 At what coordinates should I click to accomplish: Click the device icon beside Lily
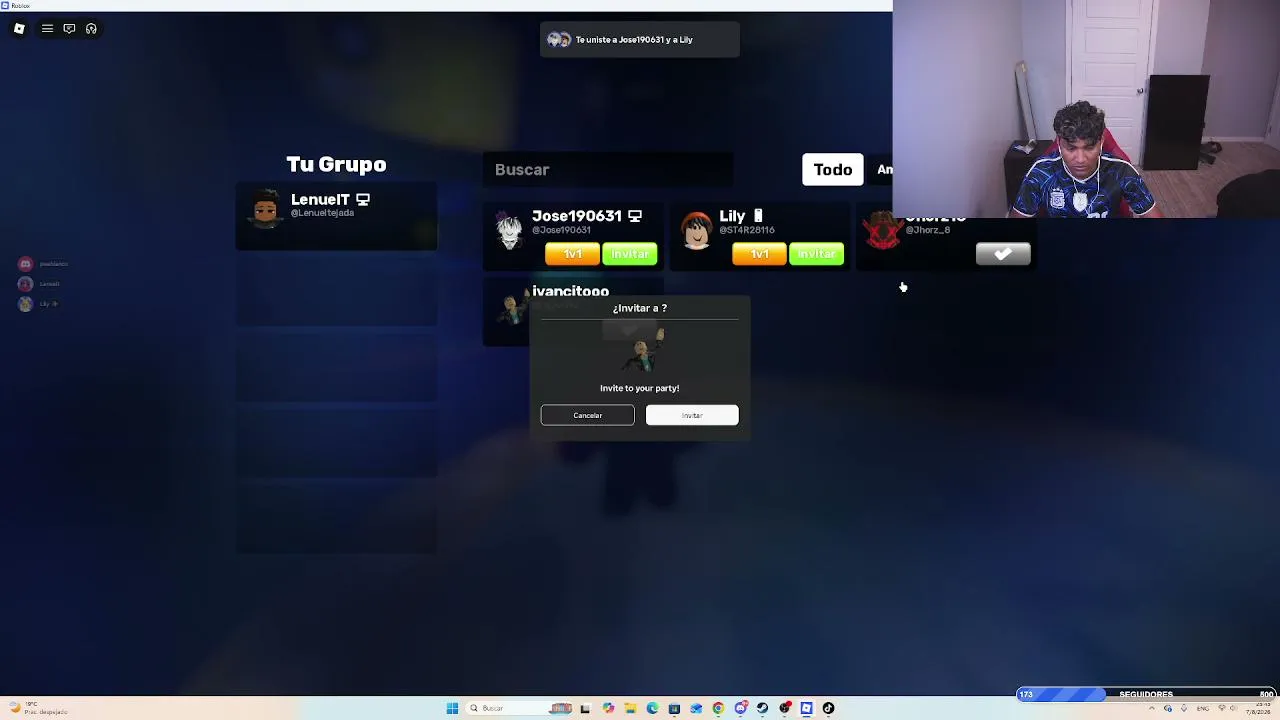(x=758, y=216)
